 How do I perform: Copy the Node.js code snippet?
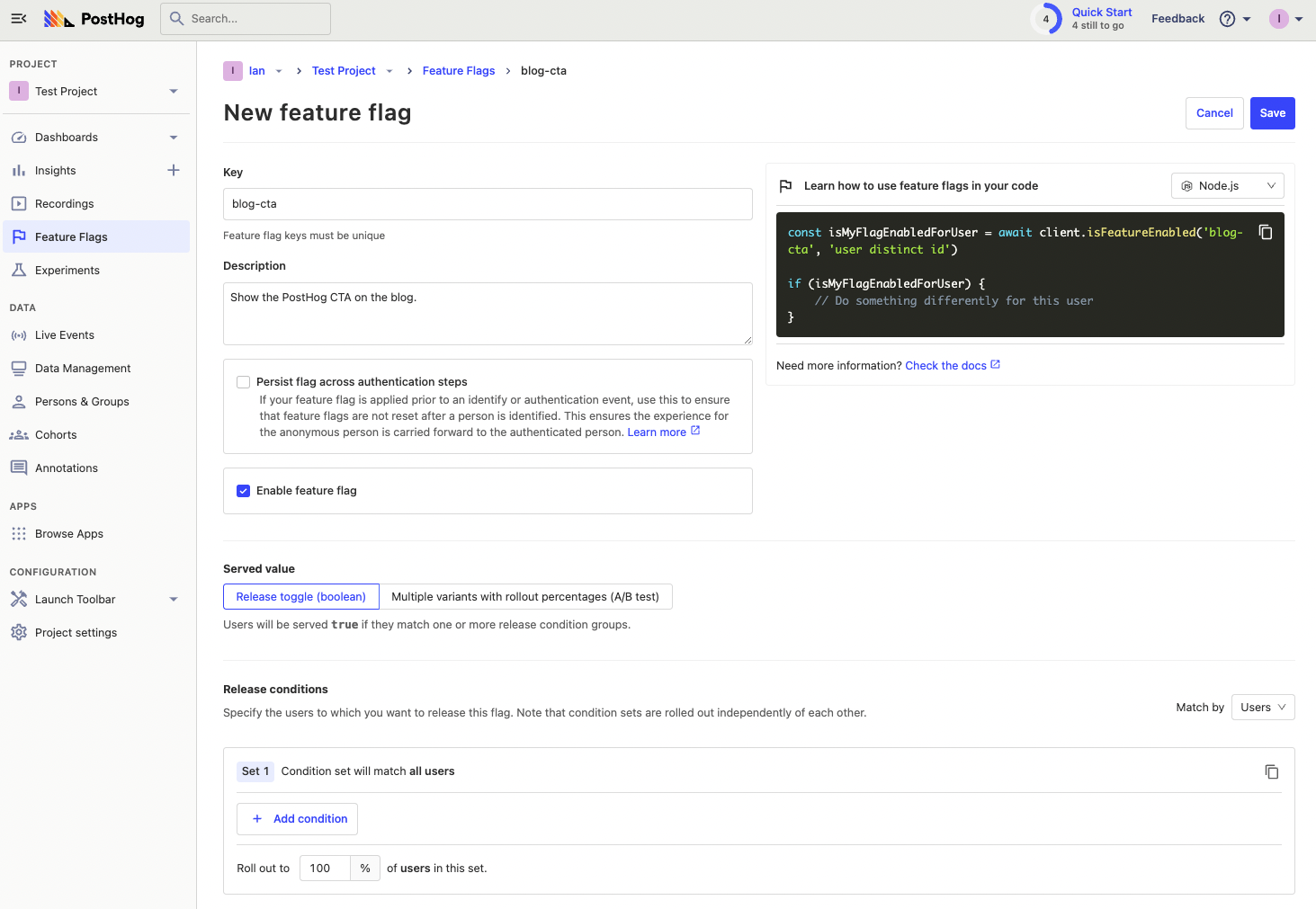(x=1266, y=232)
